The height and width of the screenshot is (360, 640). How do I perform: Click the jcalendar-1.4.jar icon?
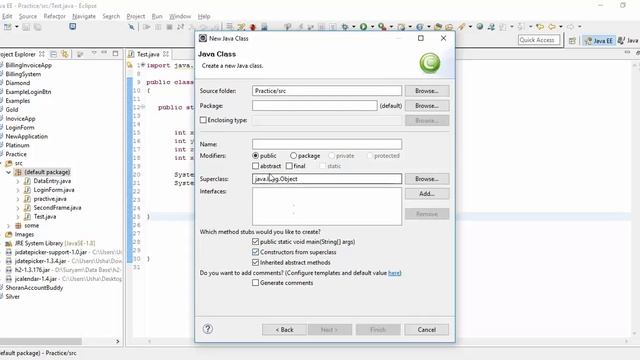9,279
